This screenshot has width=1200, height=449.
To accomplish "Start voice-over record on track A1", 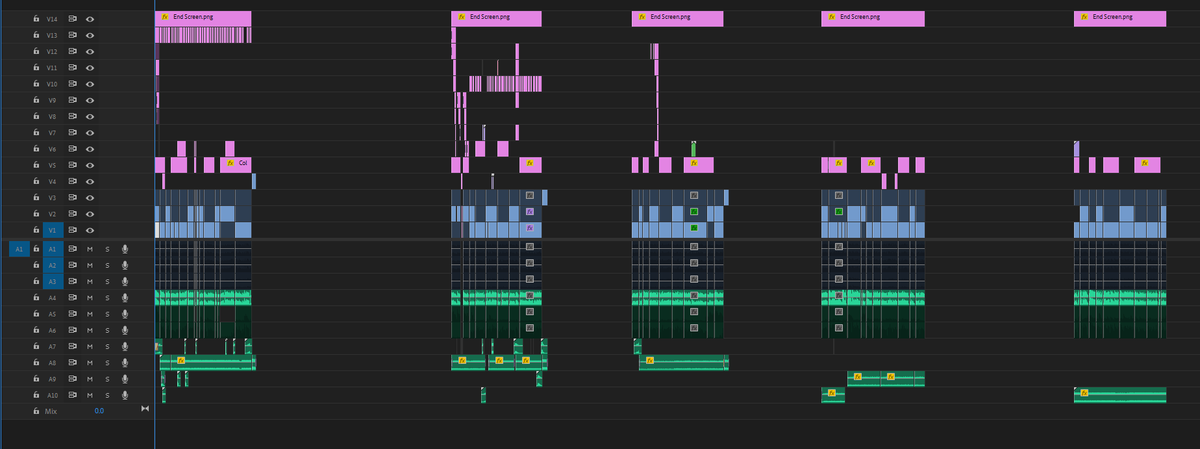I will (125, 248).
